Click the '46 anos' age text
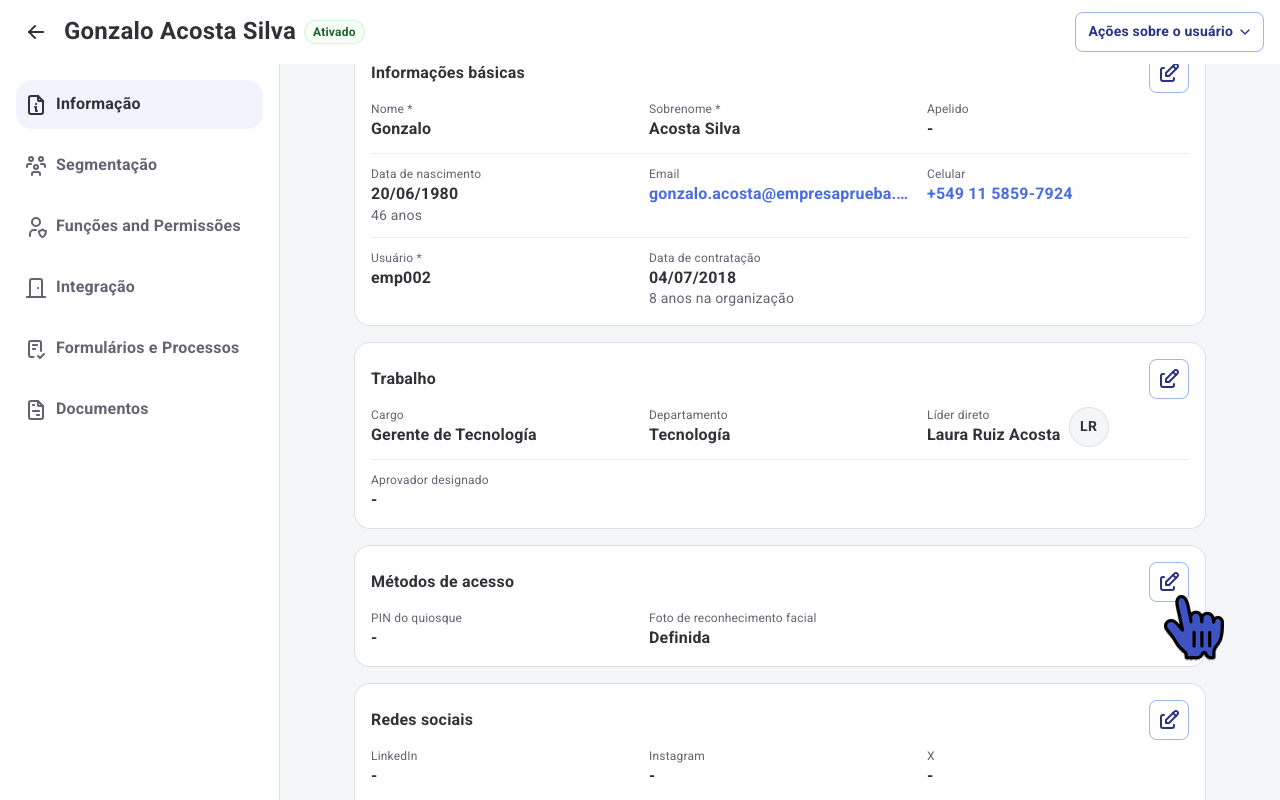1280x800 pixels. pyautogui.click(x=396, y=216)
